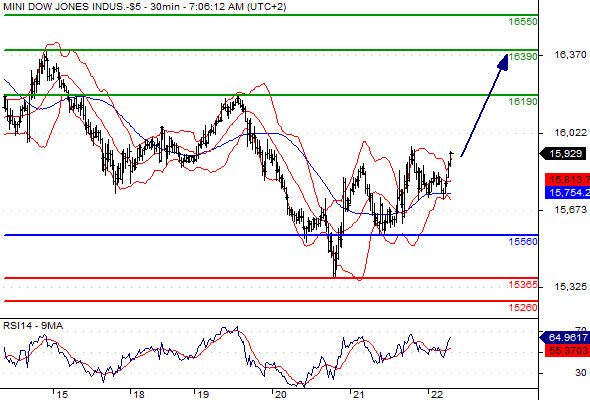Click the 16190 resistance level label
Screen dimensions: 590x400
point(523,102)
